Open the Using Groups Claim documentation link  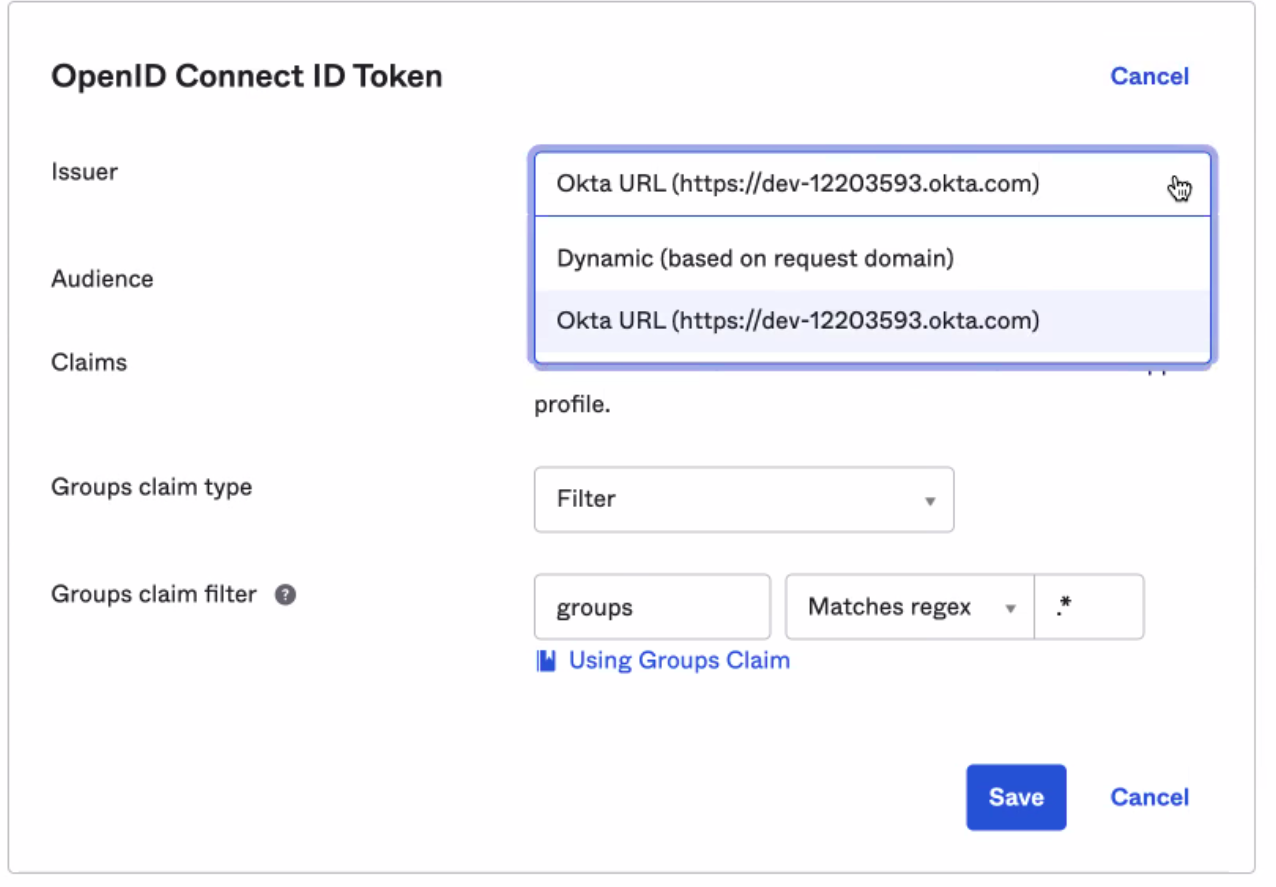click(679, 661)
